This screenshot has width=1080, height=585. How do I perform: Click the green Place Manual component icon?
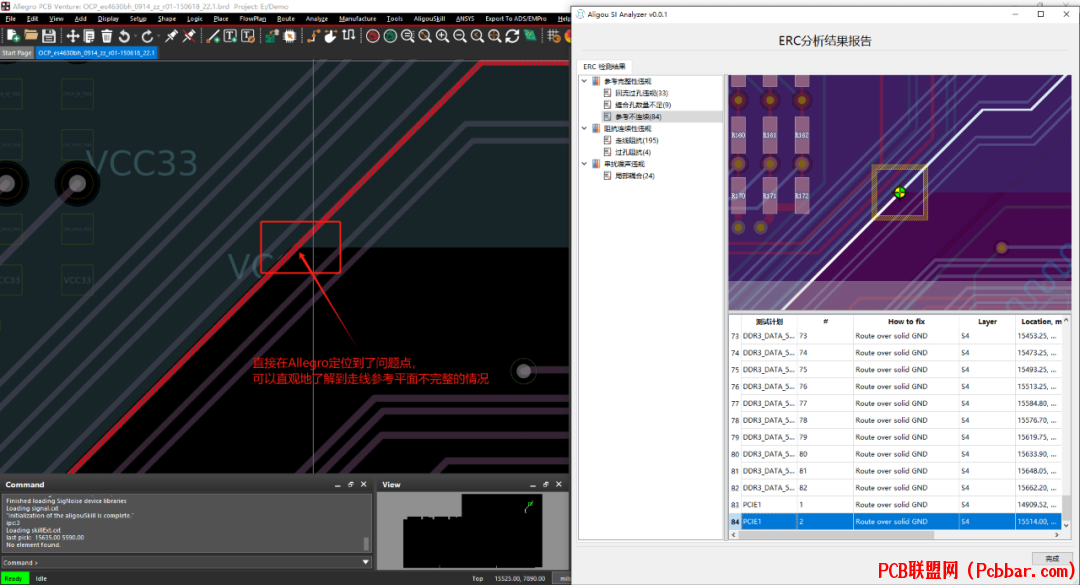(x=272, y=36)
